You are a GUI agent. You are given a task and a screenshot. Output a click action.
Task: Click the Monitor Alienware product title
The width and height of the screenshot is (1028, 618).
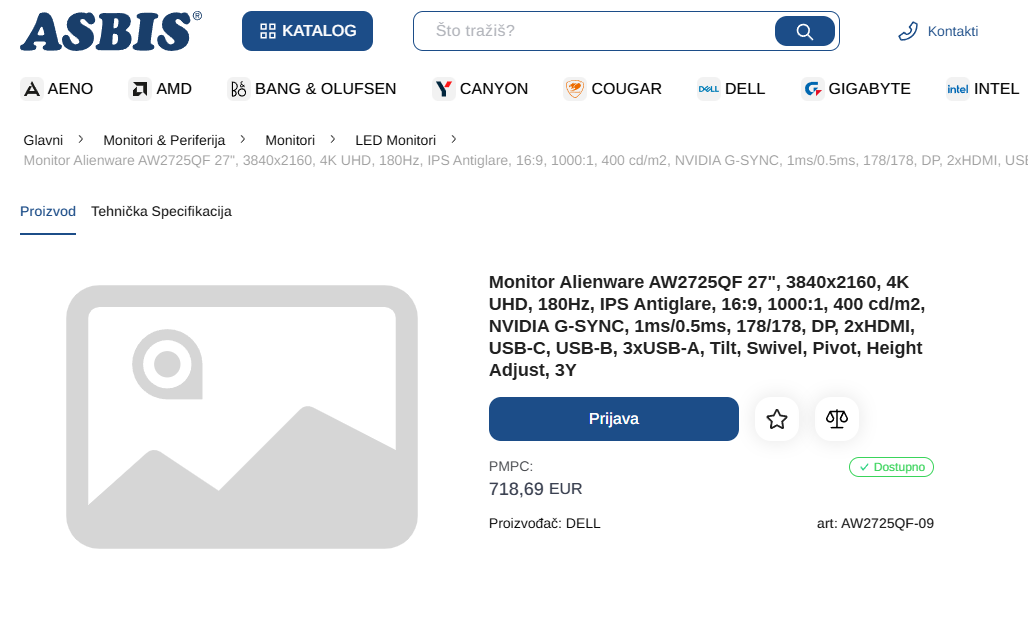[707, 326]
